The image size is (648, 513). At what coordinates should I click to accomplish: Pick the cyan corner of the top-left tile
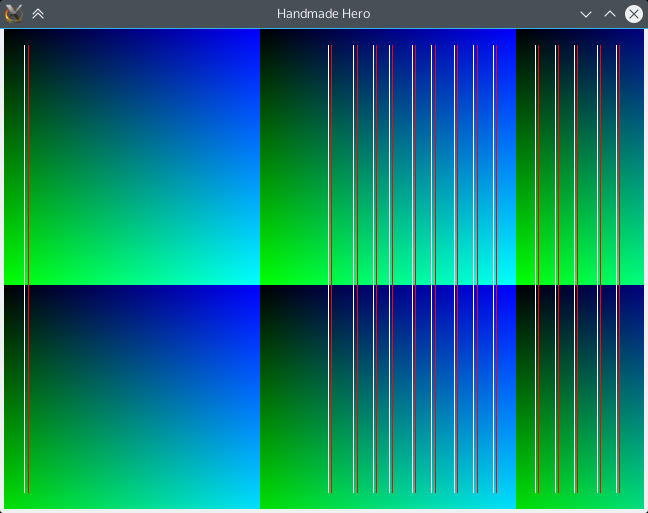pyautogui.click(x=254, y=279)
